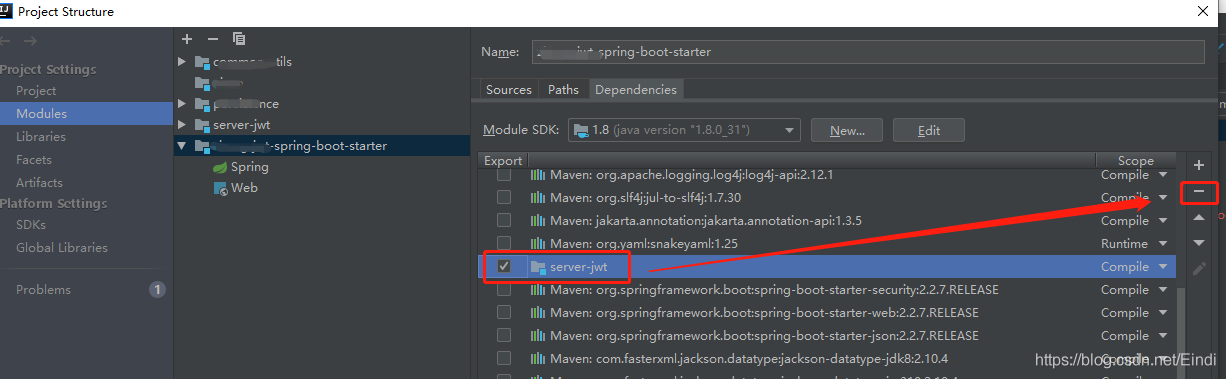1226x379 pixels.
Task: Add a new module with plus icon
Action: pos(187,39)
